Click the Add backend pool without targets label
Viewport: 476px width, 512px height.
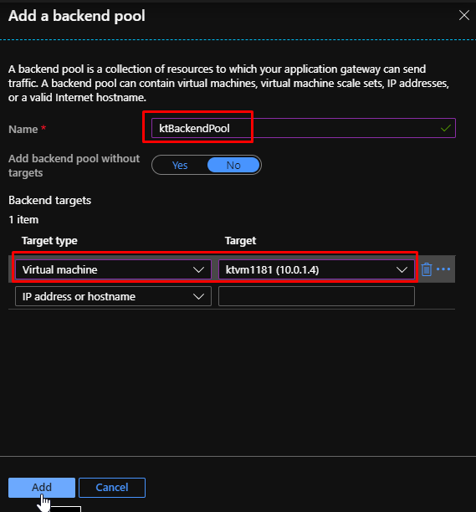[74, 166]
